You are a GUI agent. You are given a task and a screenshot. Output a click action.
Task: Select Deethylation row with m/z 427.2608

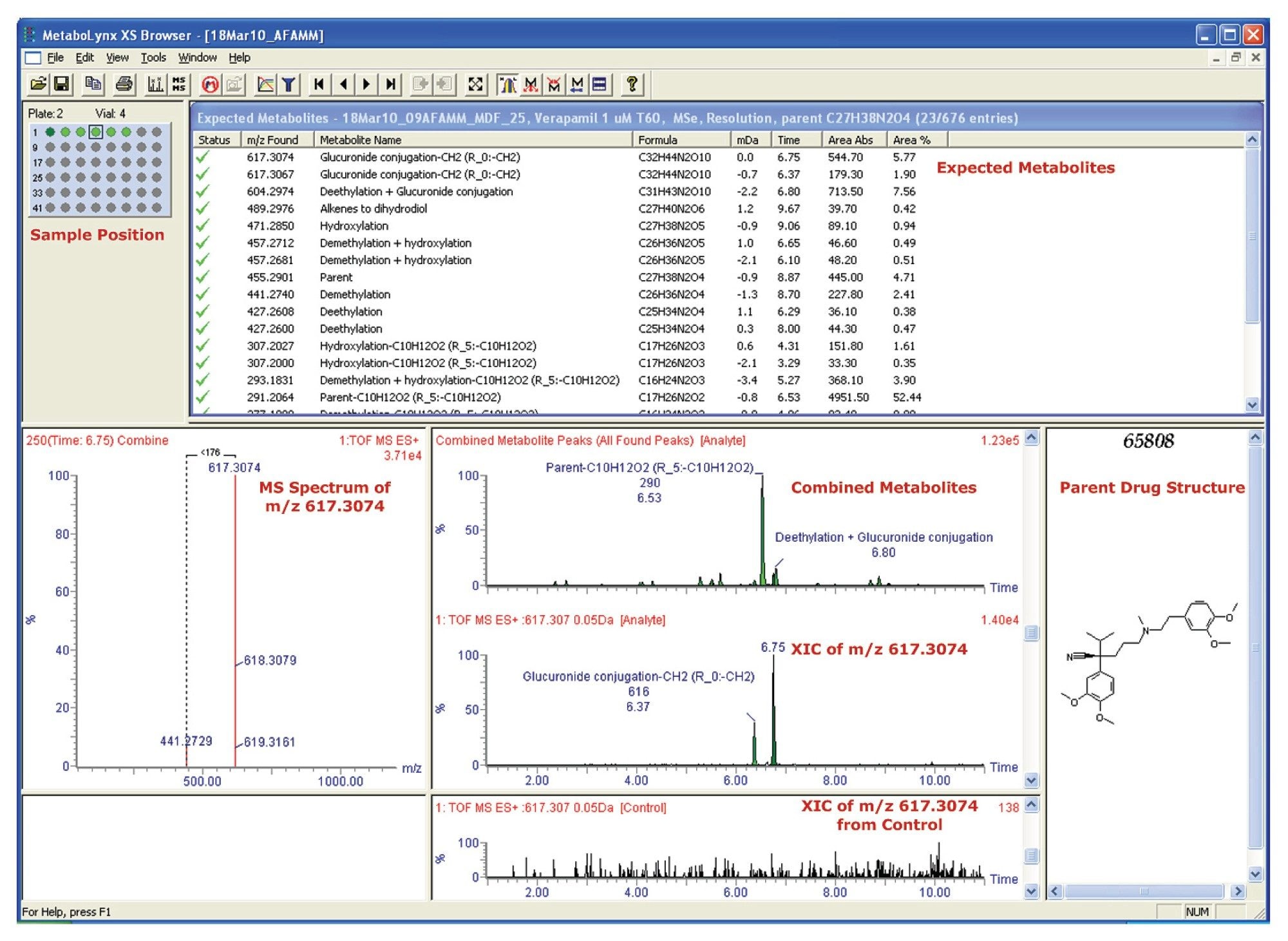(x=718, y=312)
